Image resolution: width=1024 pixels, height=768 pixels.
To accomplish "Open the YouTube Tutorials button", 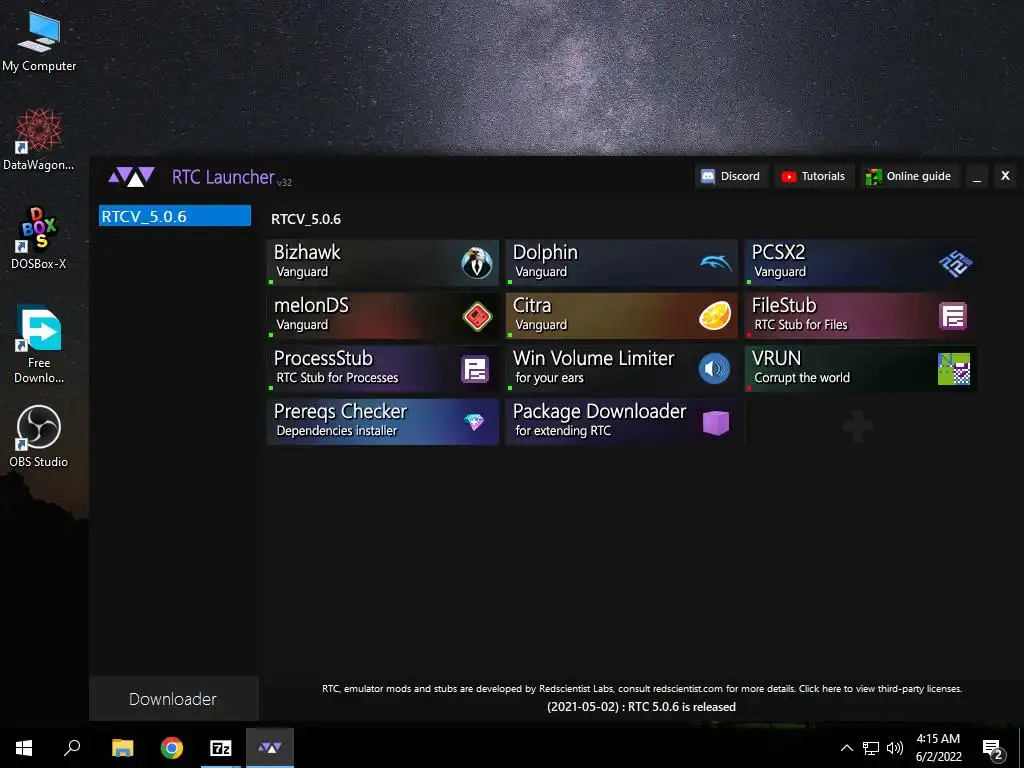I will click(814, 176).
